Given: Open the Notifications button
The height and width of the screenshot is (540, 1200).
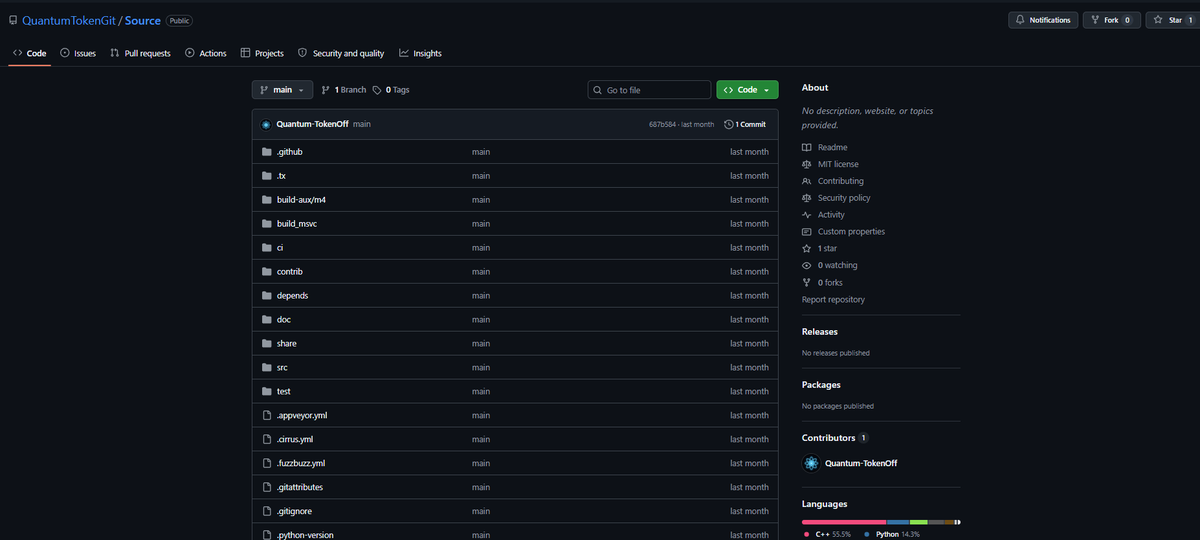Looking at the screenshot, I should (x=1043, y=20).
